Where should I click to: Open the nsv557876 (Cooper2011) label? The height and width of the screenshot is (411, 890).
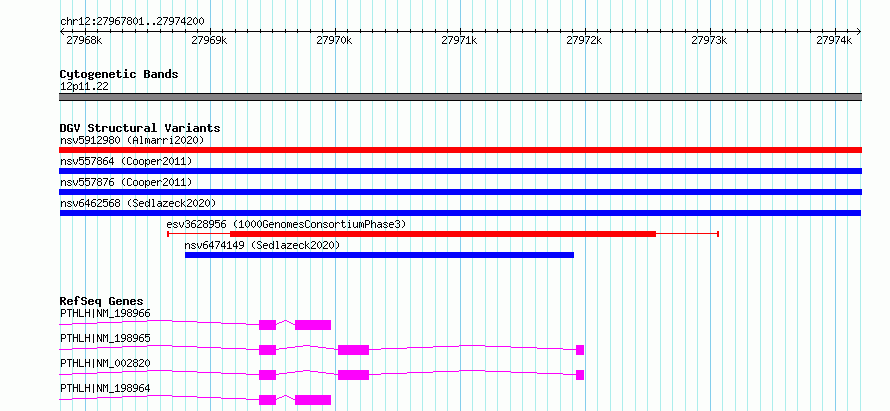[x=126, y=182]
